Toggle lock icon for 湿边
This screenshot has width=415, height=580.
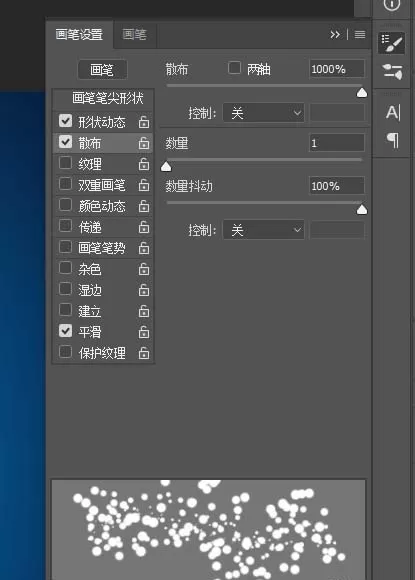pos(144,290)
